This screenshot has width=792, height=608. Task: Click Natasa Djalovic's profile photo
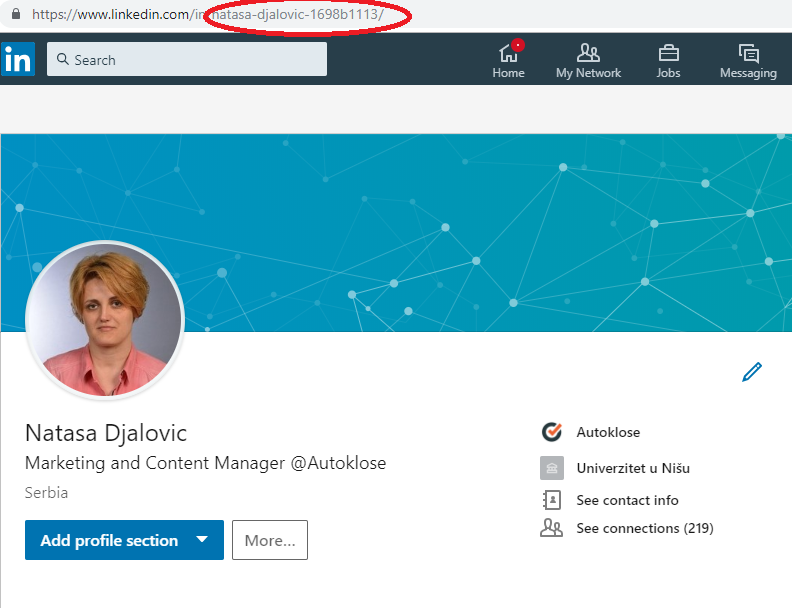(x=105, y=320)
